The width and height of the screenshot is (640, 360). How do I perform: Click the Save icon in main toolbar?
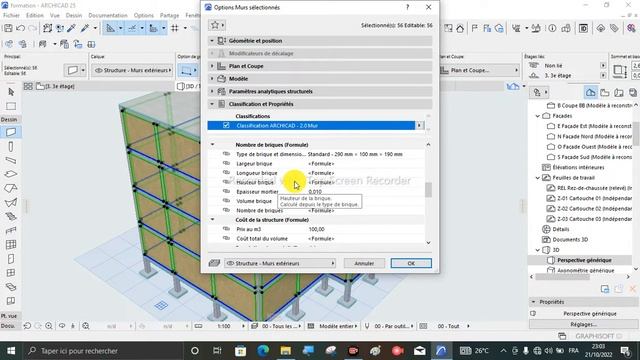tap(8, 28)
